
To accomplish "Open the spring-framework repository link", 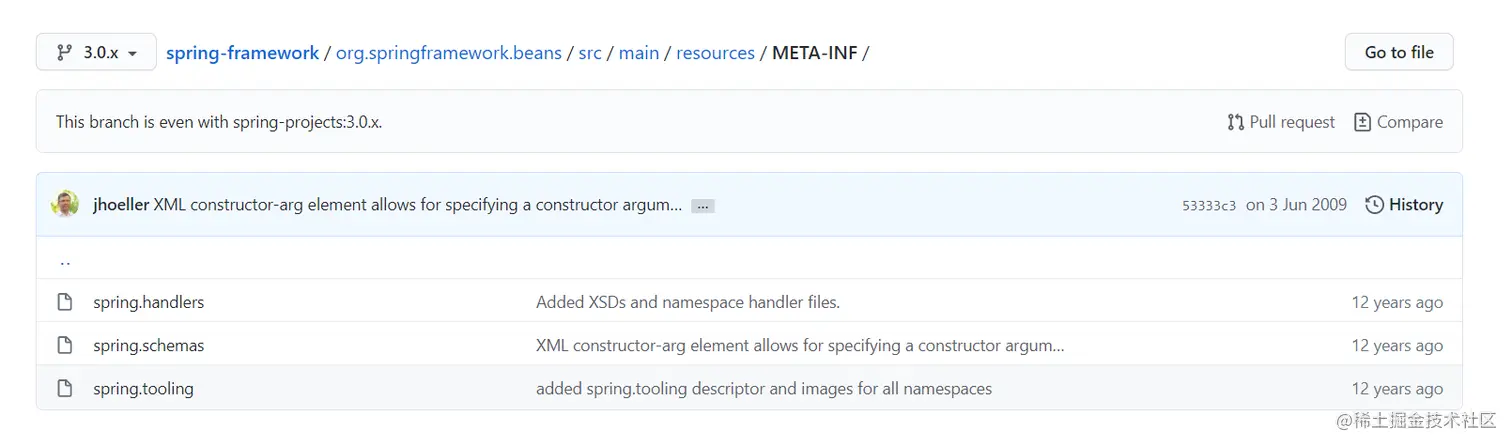I will [x=243, y=52].
